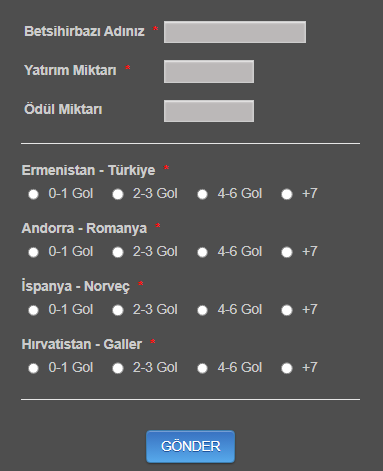The image size is (383, 471).
Task: Select 0-1 Gol for İspanya - Norveç
Action: (x=33, y=310)
